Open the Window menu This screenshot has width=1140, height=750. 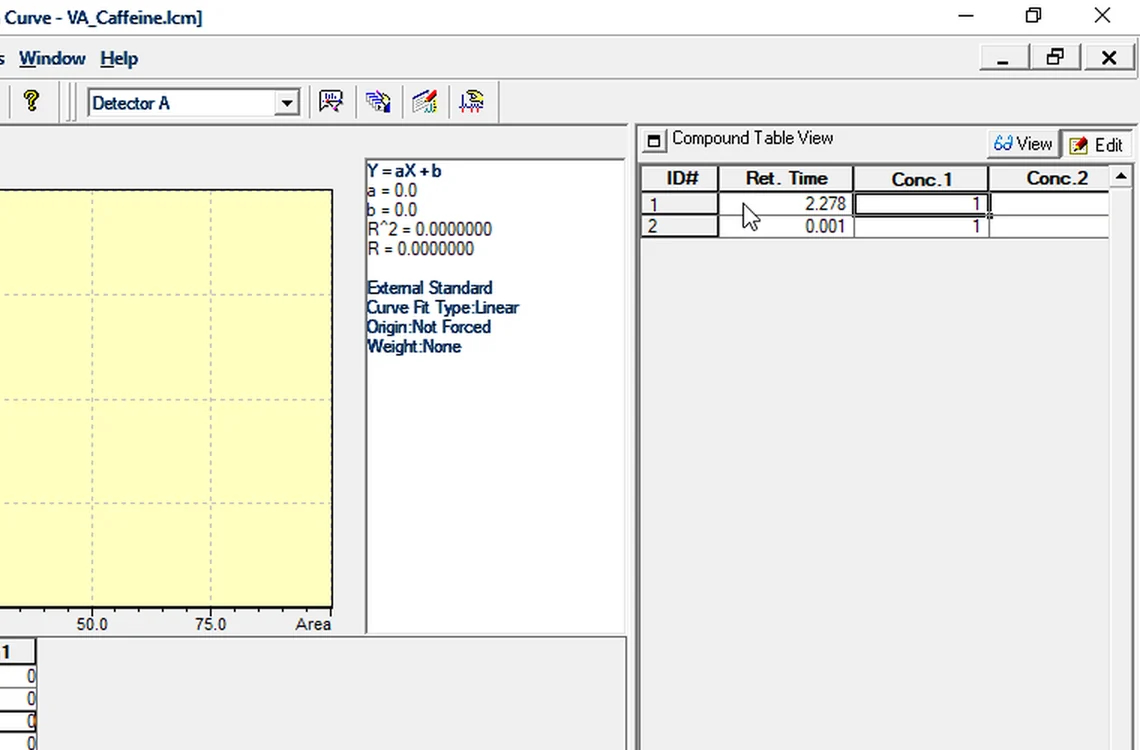[x=52, y=58]
